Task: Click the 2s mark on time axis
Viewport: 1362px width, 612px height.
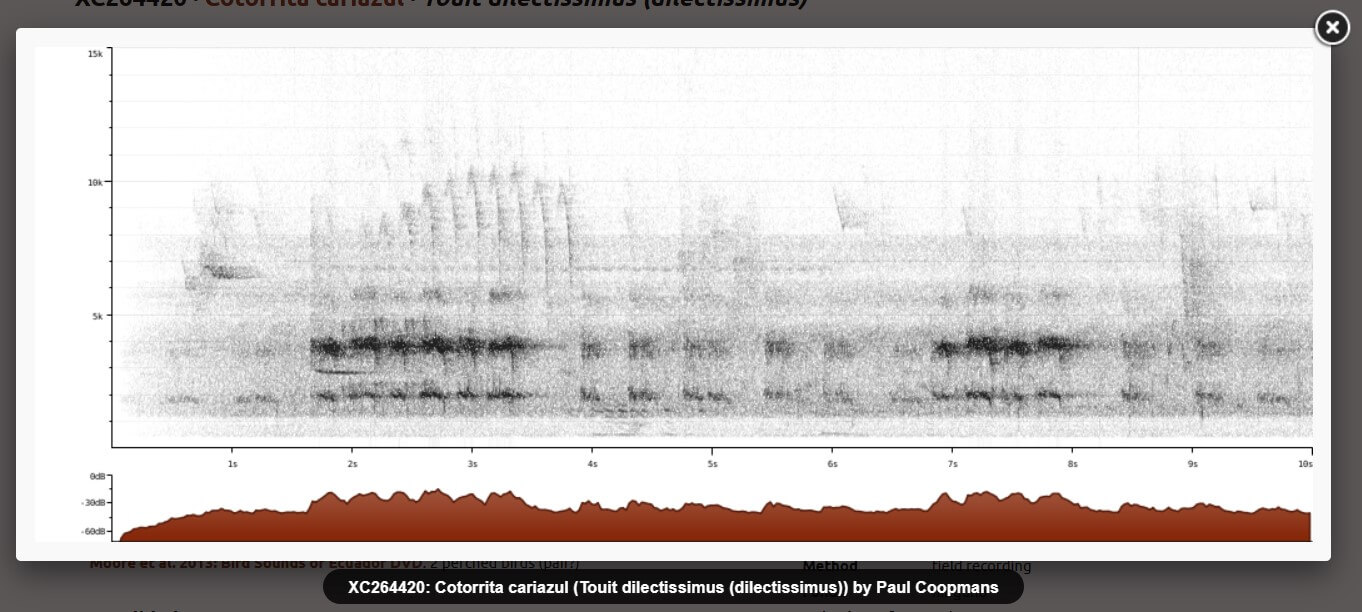Action: (352, 464)
